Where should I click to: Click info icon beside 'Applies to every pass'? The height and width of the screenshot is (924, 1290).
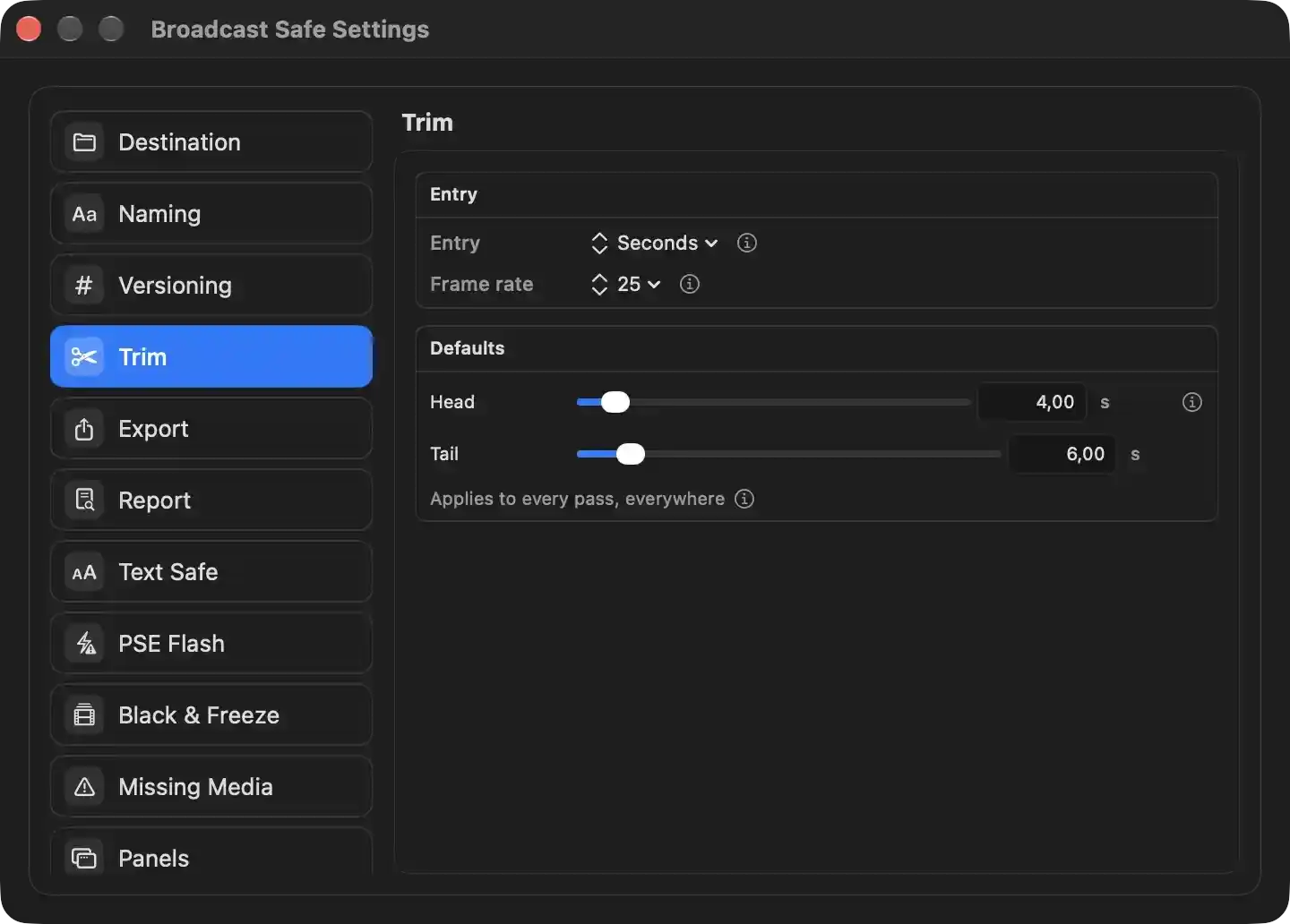coord(744,499)
